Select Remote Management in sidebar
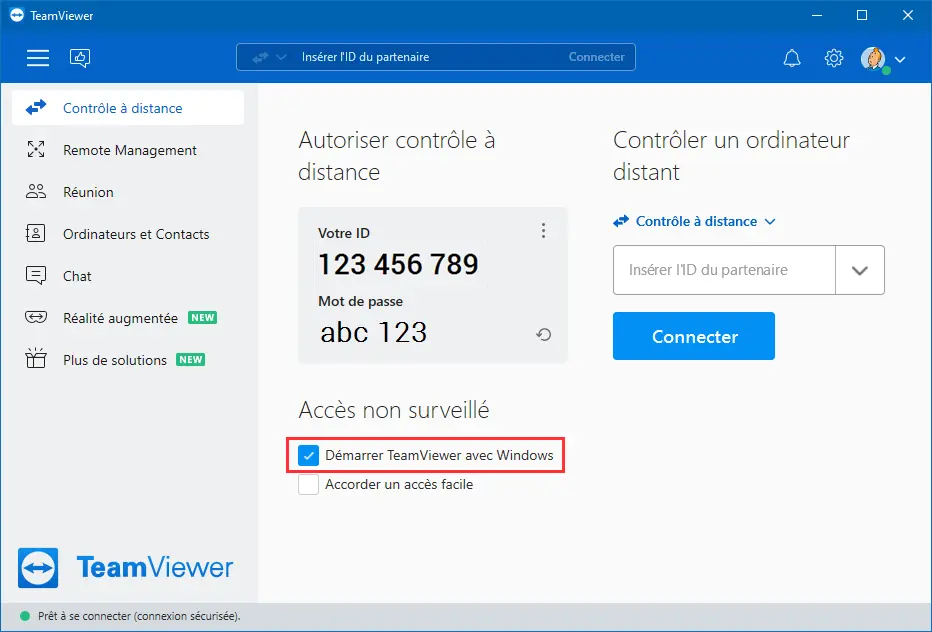Image resolution: width=932 pixels, height=632 pixels. pos(128,150)
